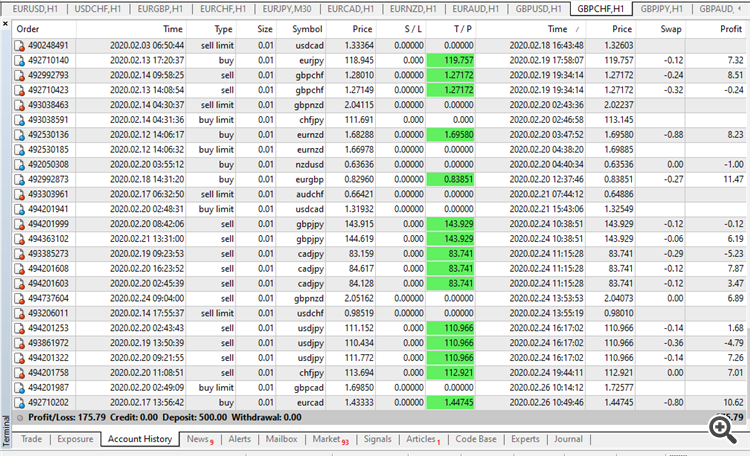
Task: Sort history by the Order column header
Action: coord(44,29)
